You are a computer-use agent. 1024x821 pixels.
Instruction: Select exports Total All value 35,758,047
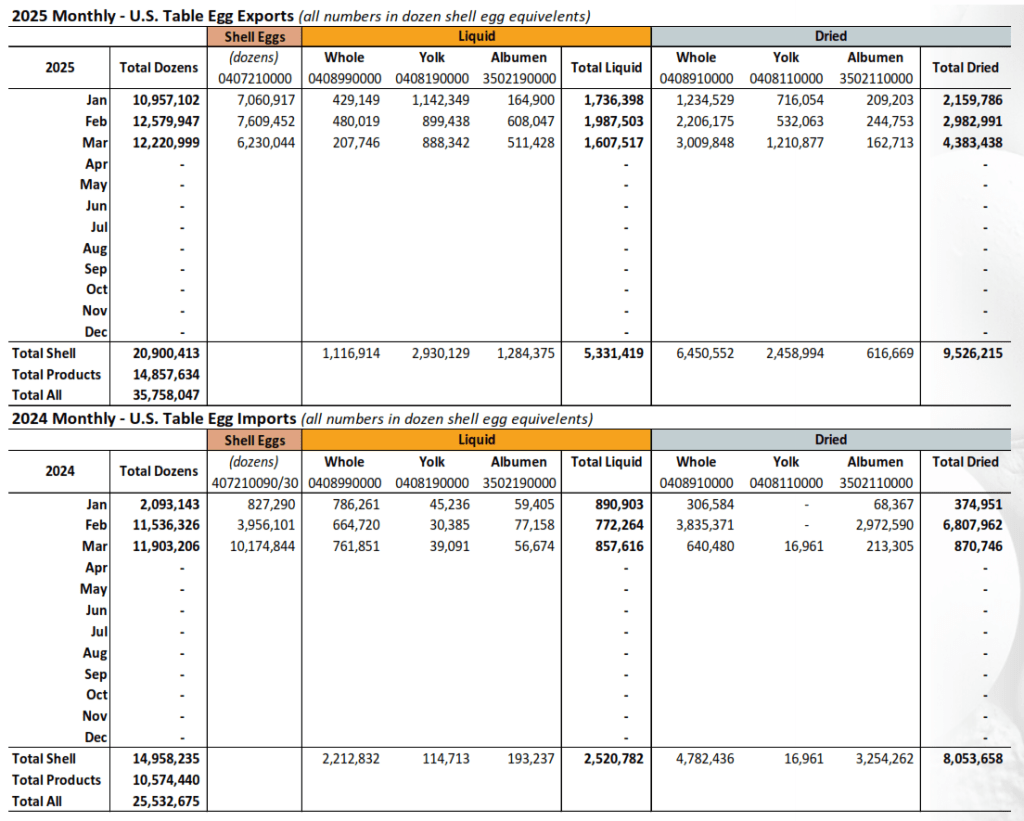click(x=166, y=395)
